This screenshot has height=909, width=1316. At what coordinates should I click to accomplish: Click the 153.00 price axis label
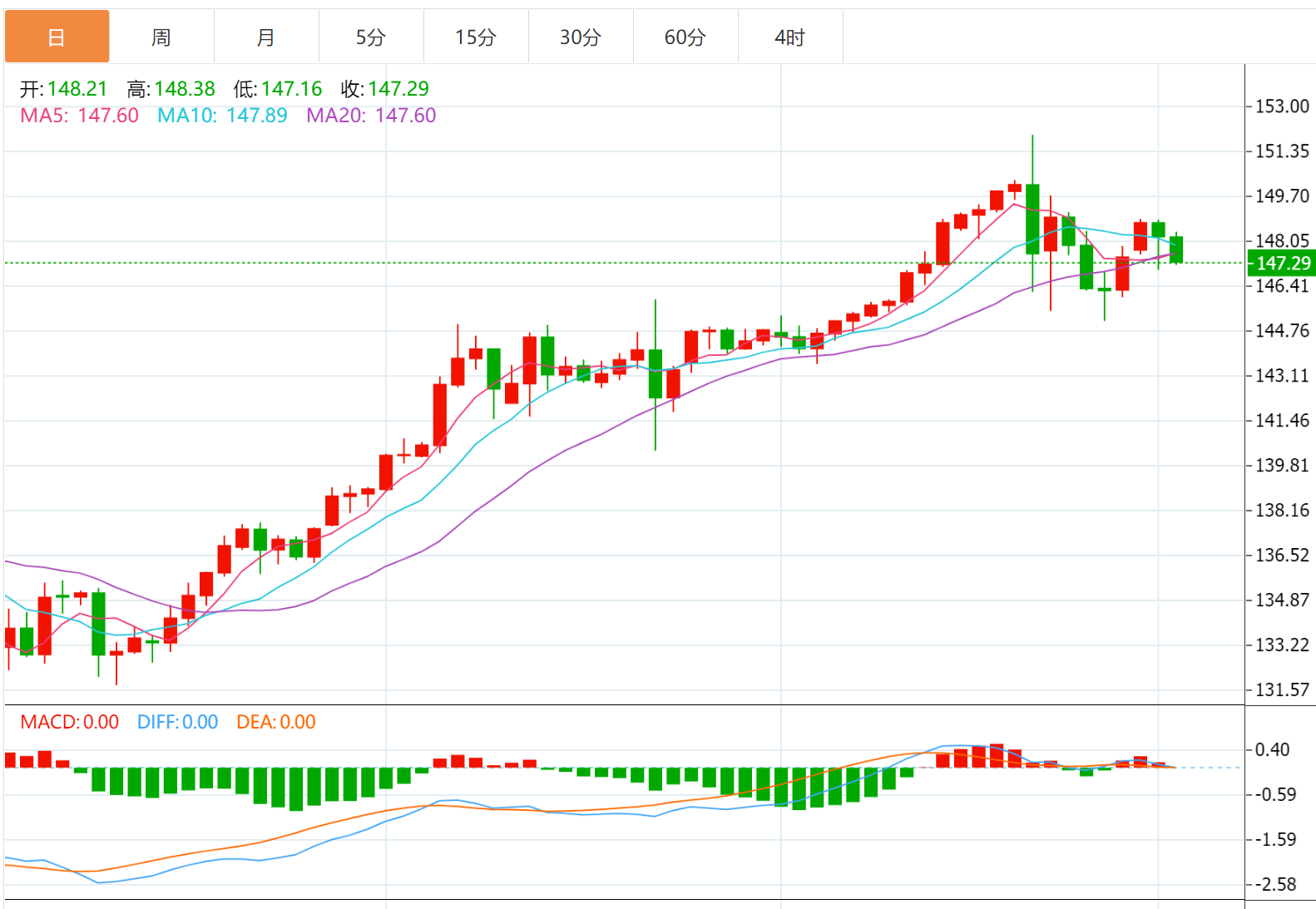coord(1282,106)
